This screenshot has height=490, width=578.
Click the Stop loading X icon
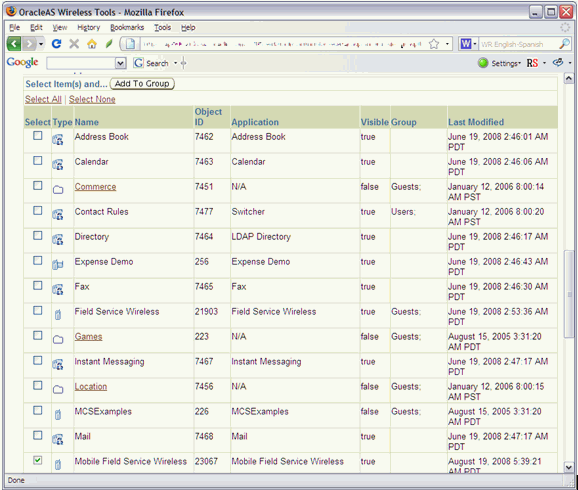(74, 44)
